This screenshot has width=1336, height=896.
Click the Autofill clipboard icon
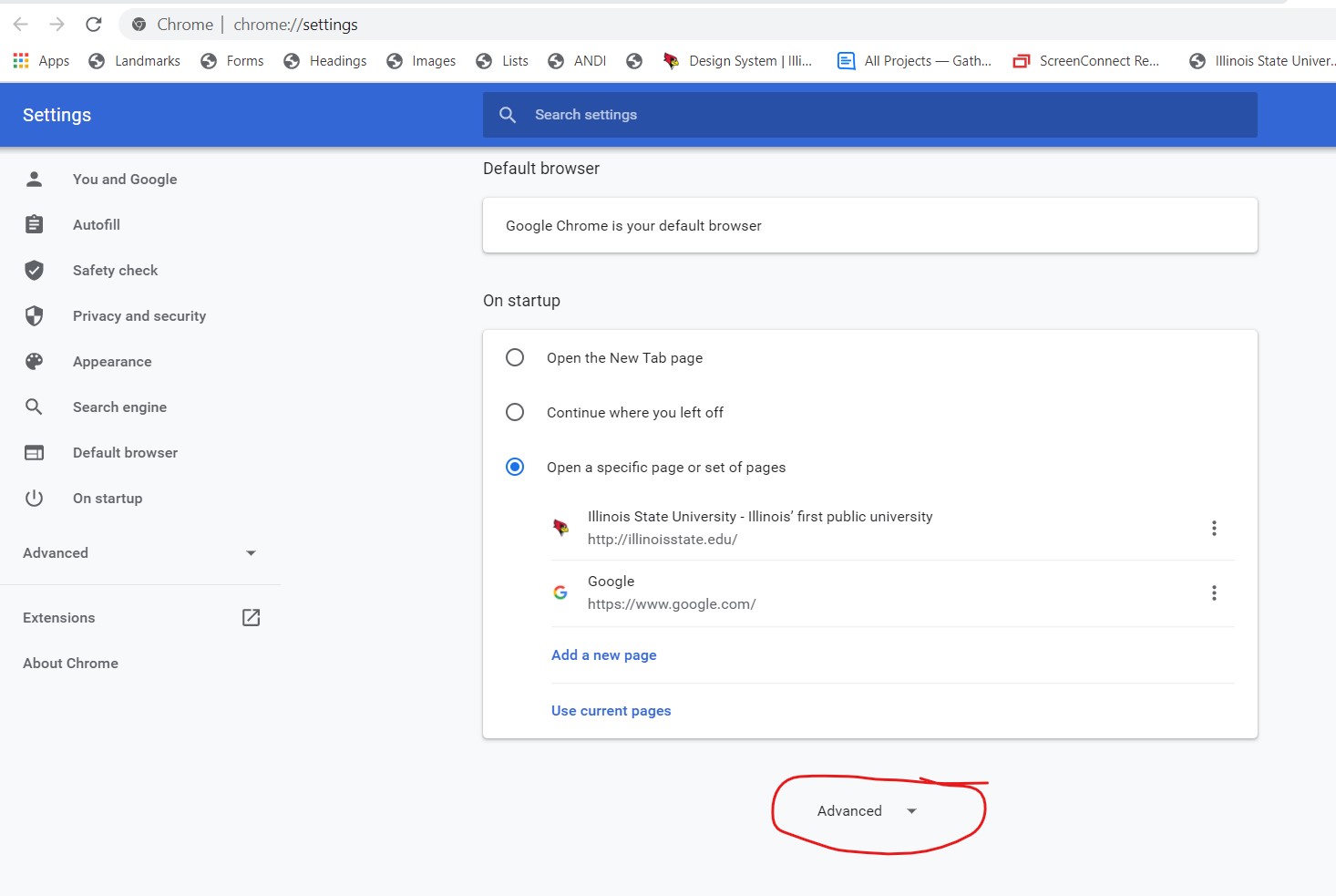pos(34,225)
